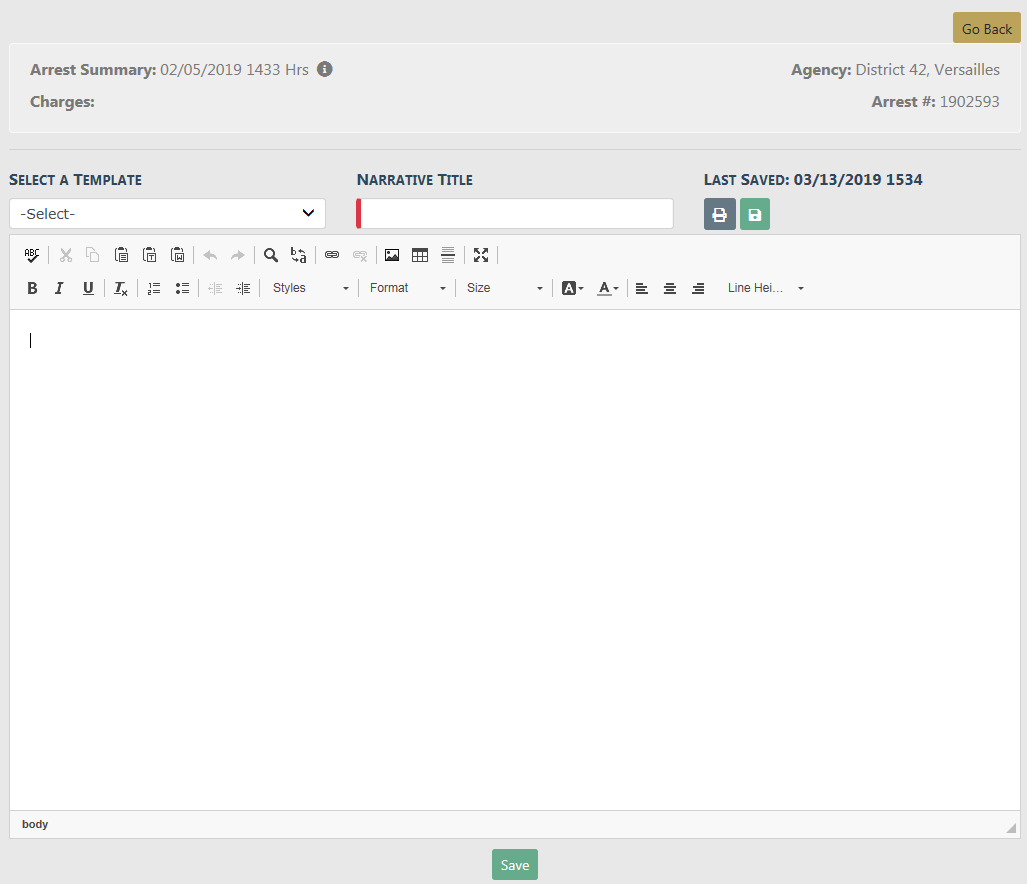
Task: Open the font Size dropdown
Action: pos(504,288)
